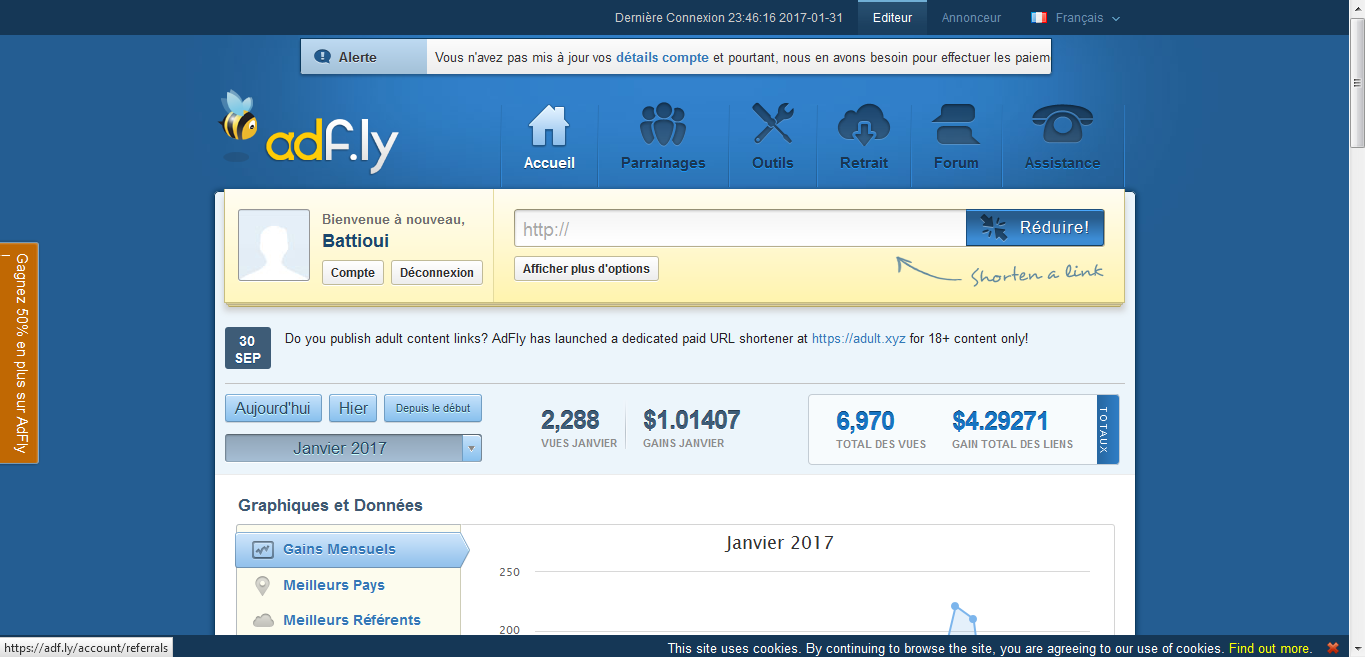Click the Réduire! button
Image resolution: width=1366 pixels, height=658 pixels.
(x=1035, y=227)
